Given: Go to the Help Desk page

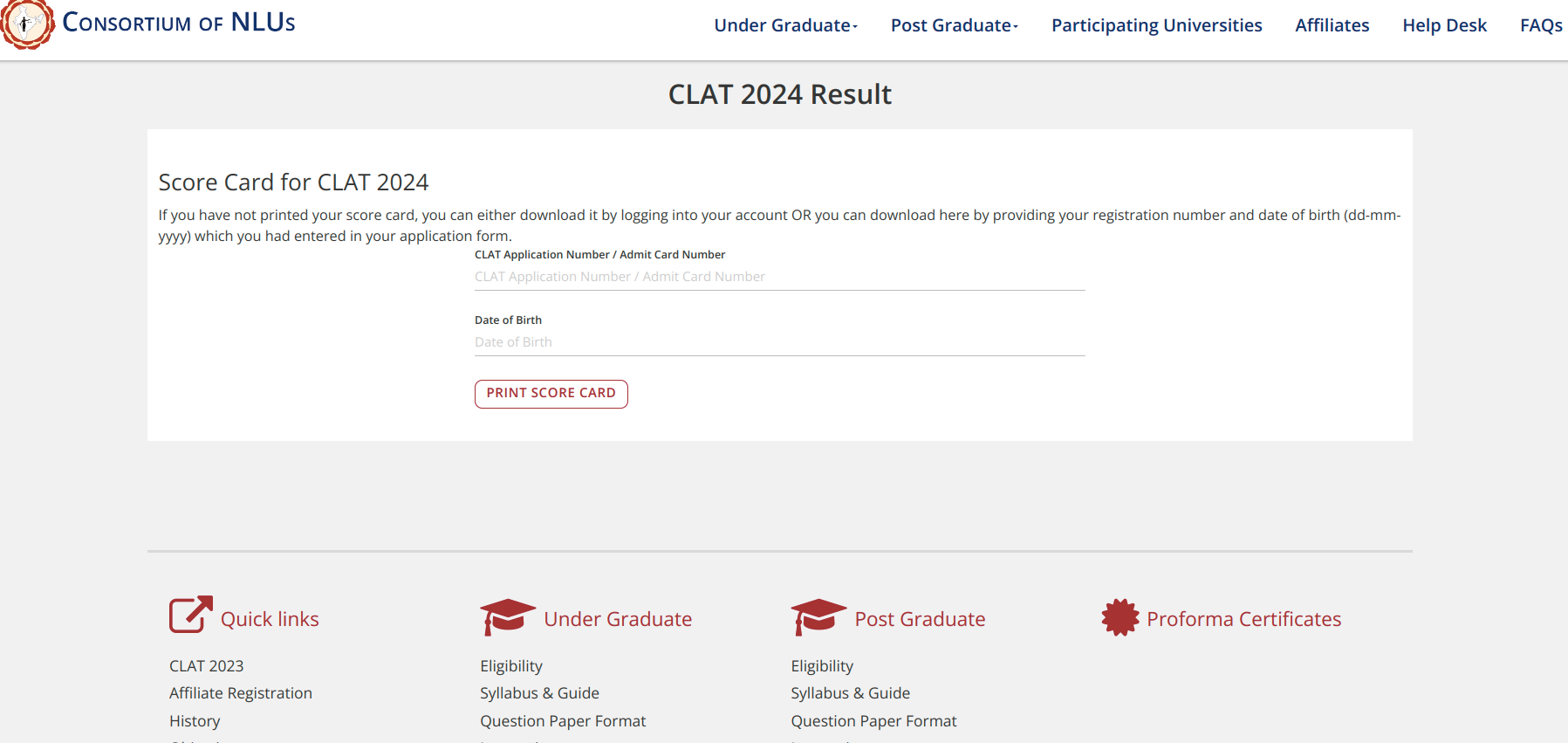Looking at the screenshot, I should [1444, 25].
